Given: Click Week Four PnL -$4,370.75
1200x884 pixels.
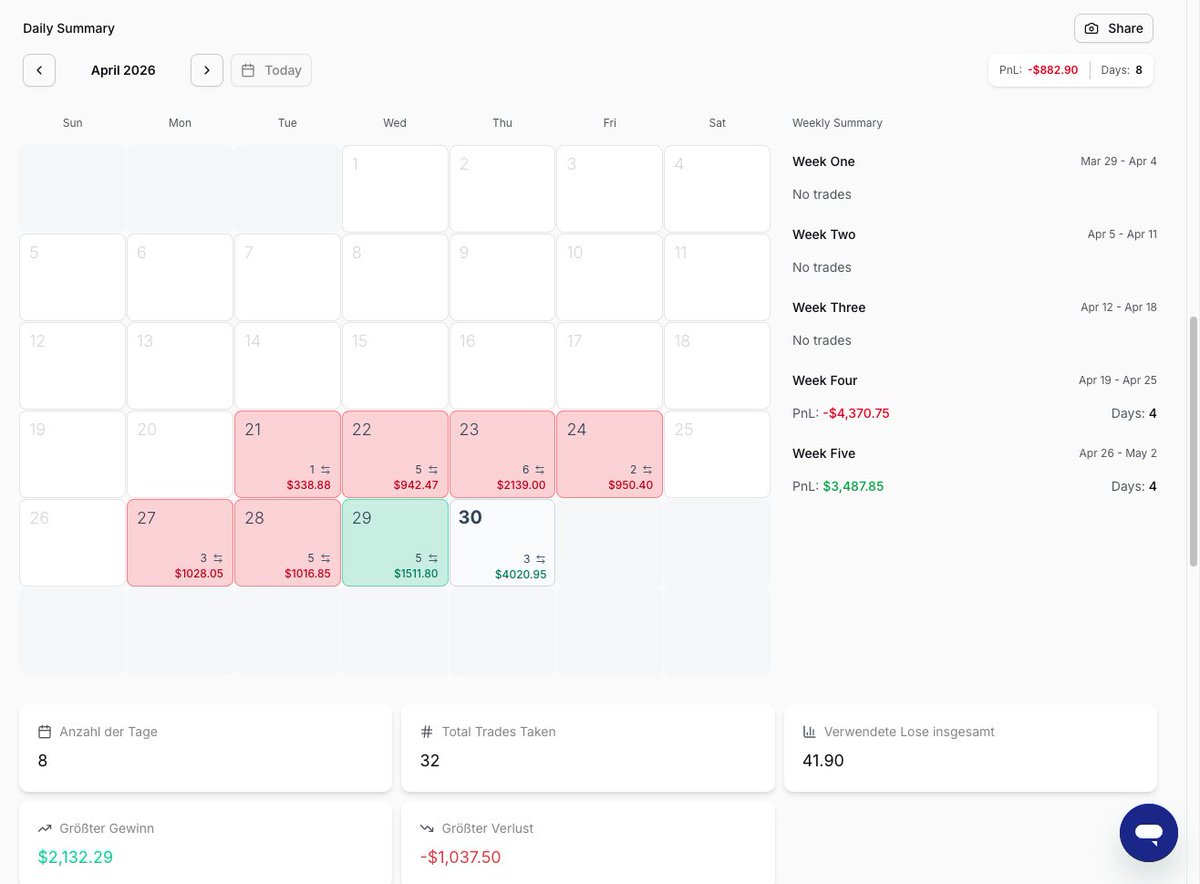Looking at the screenshot, I should pos(856,413).
